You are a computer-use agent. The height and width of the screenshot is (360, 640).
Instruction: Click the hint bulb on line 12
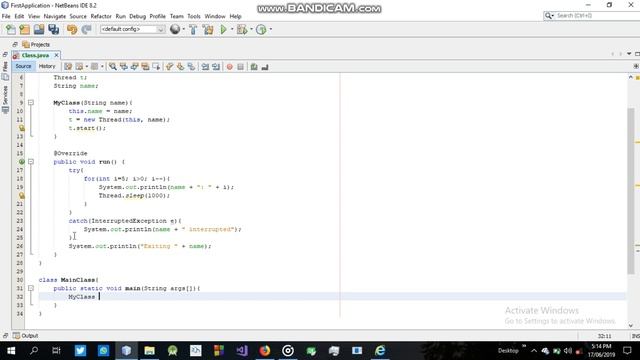(x=22, y=128)
